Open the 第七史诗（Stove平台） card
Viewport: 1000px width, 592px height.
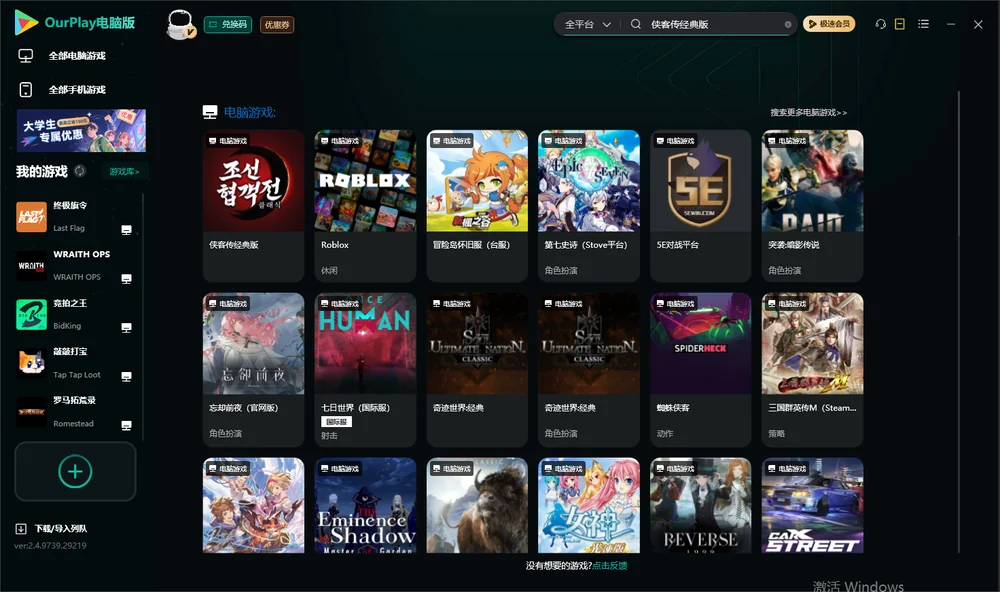click(x=589, y=205)
